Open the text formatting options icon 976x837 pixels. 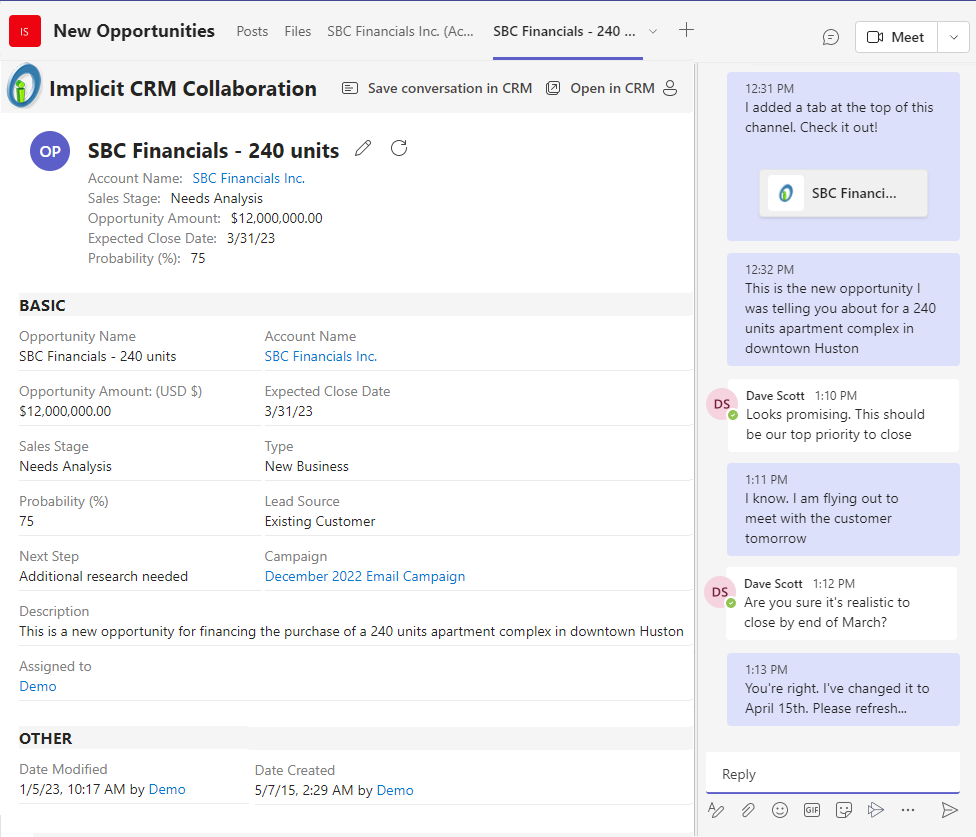coord(716,810)
